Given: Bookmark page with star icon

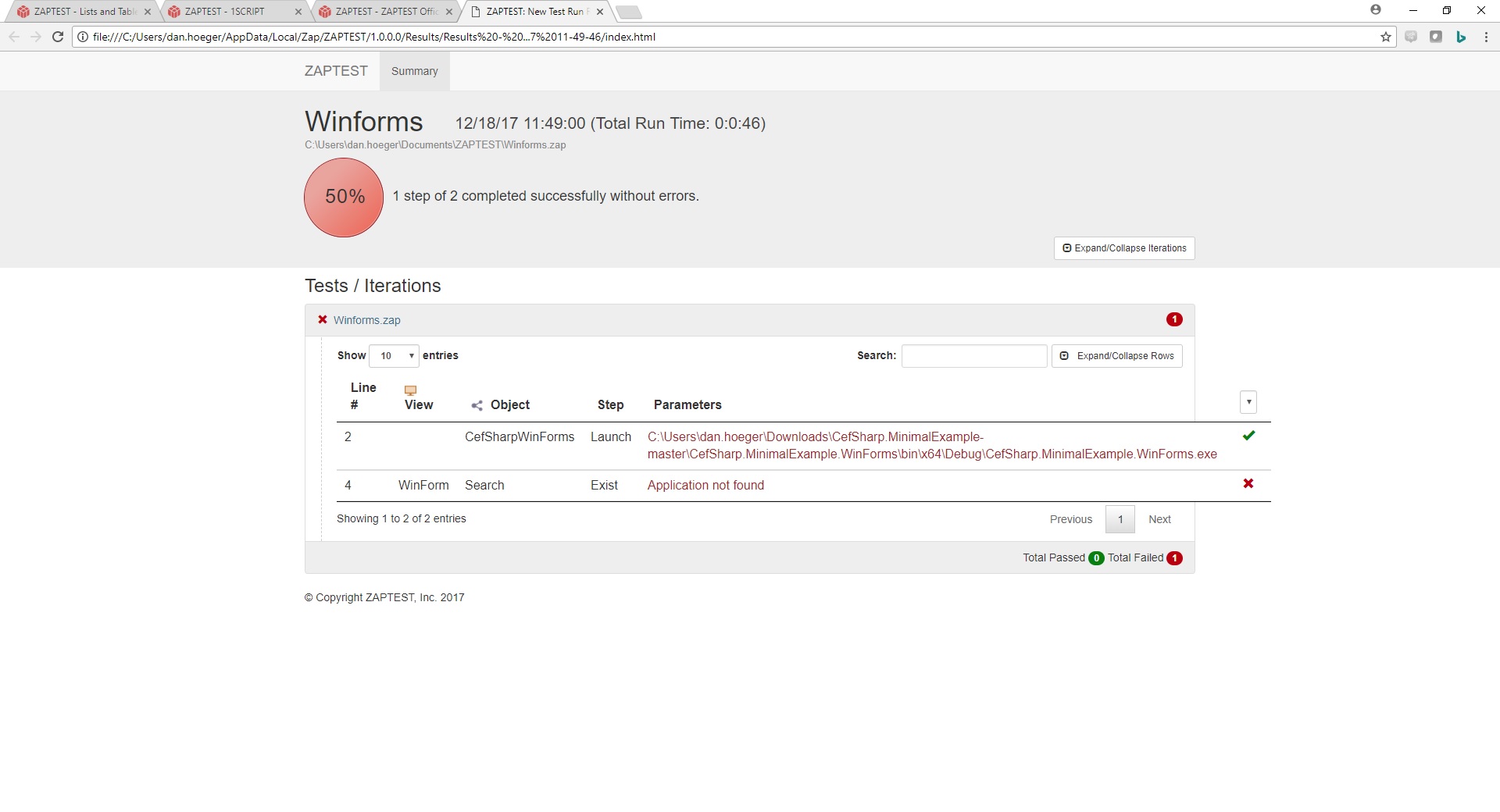Looking at the screenshot, I should [x=1386, y=37].
